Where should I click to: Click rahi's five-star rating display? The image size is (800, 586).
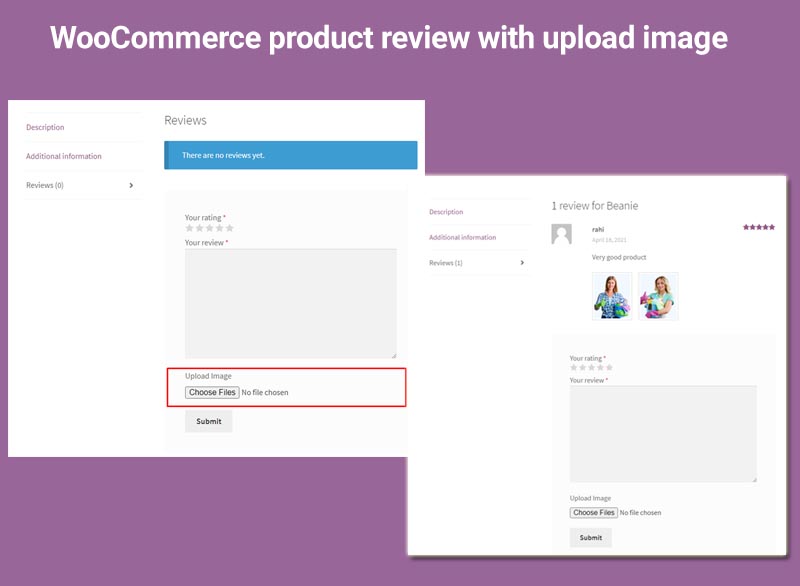click(759, 228)
